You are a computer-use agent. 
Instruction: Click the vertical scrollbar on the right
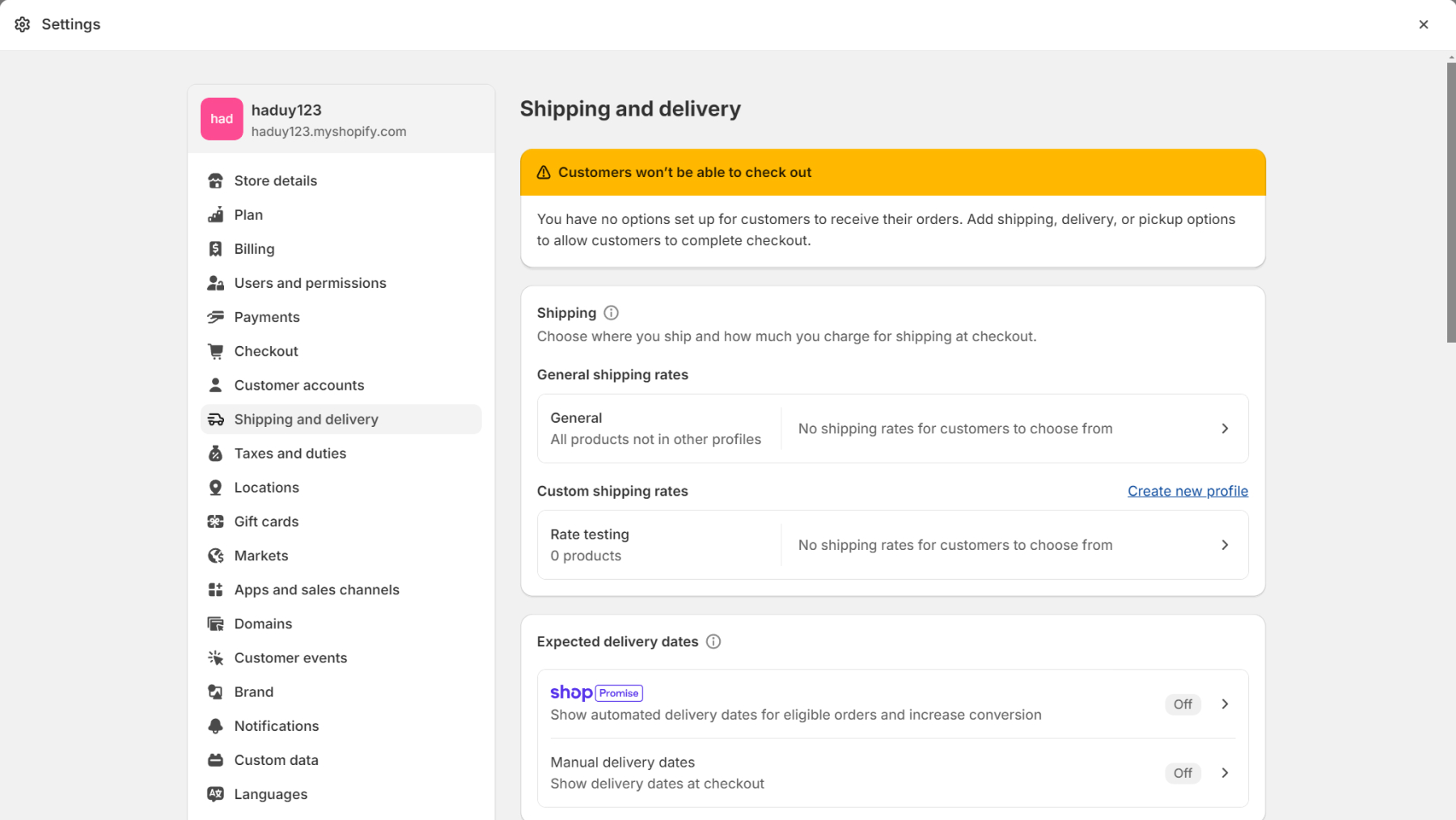click(x=1451, y=202)
